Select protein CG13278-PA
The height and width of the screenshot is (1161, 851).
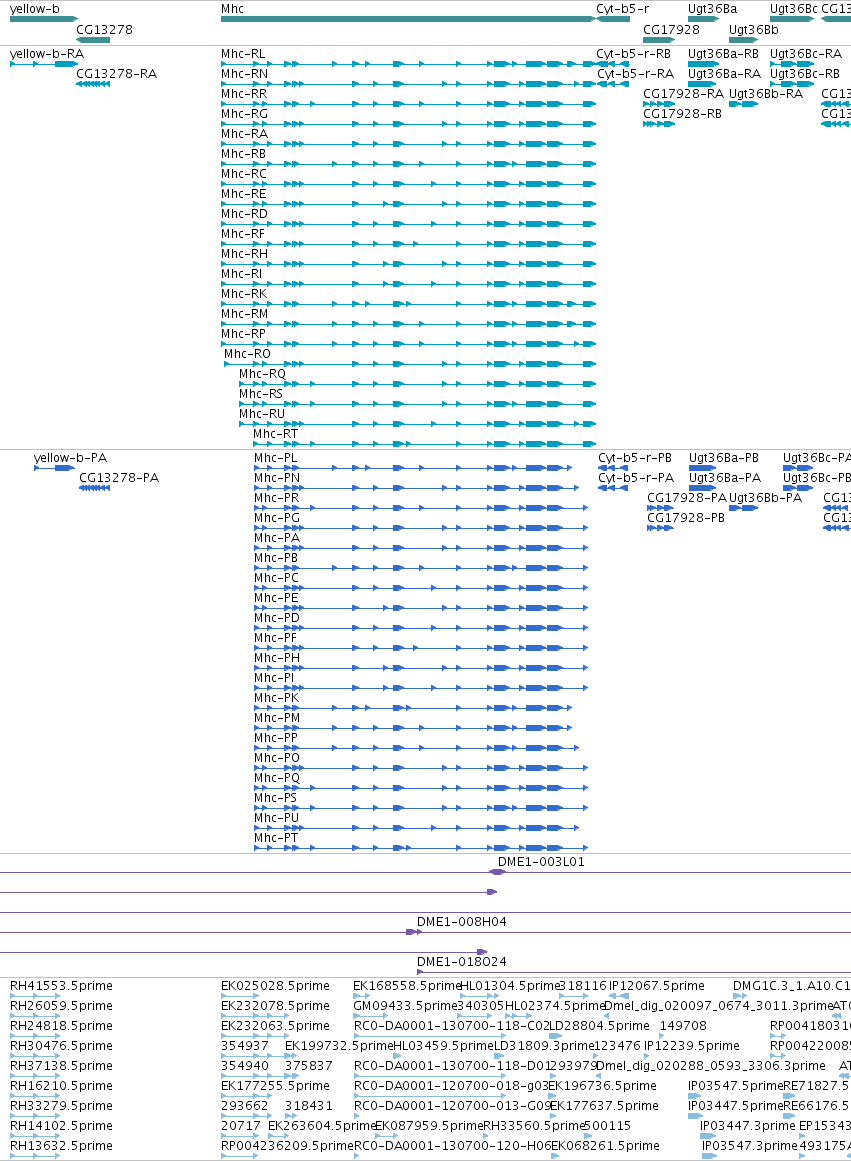(x=119, y=478)
